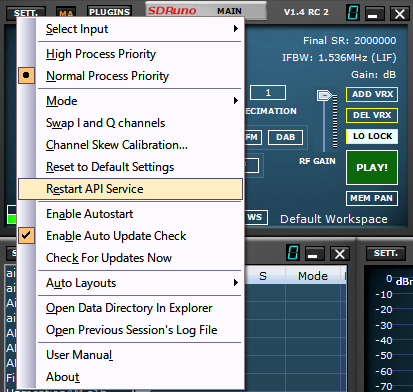Expand the Auto Layouts submenu
The width and height of the screenshot is (413, 392).
(130, 283)
